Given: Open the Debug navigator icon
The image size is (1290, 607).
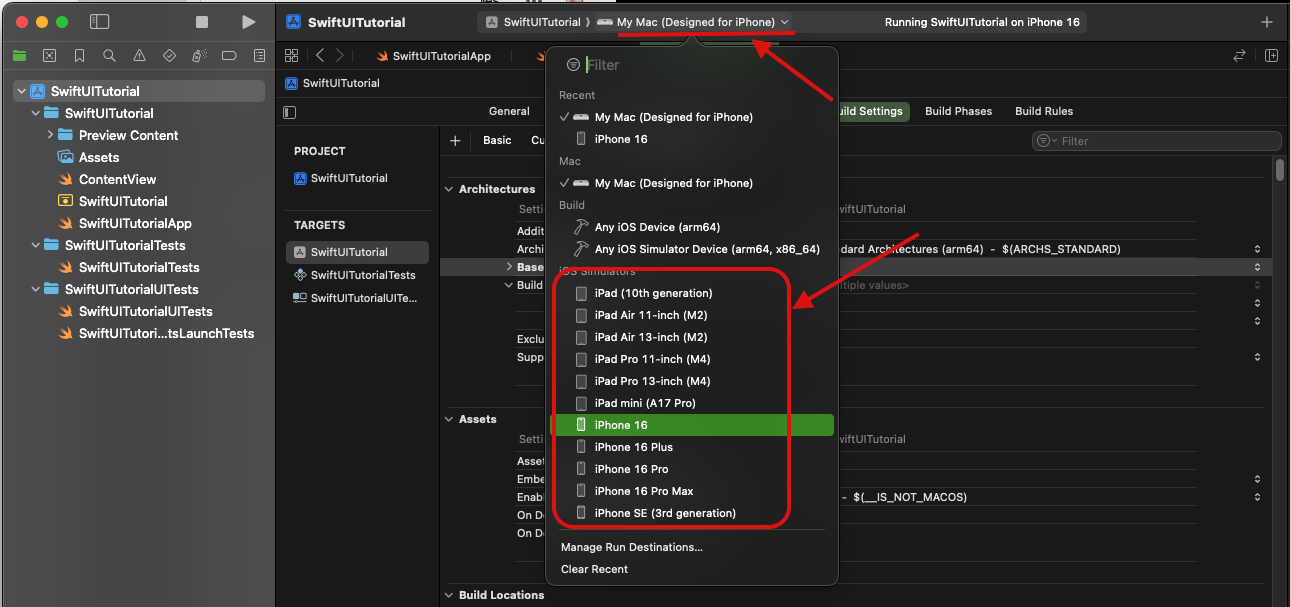Looking at the screenshot, I should [x=199, y=56].
